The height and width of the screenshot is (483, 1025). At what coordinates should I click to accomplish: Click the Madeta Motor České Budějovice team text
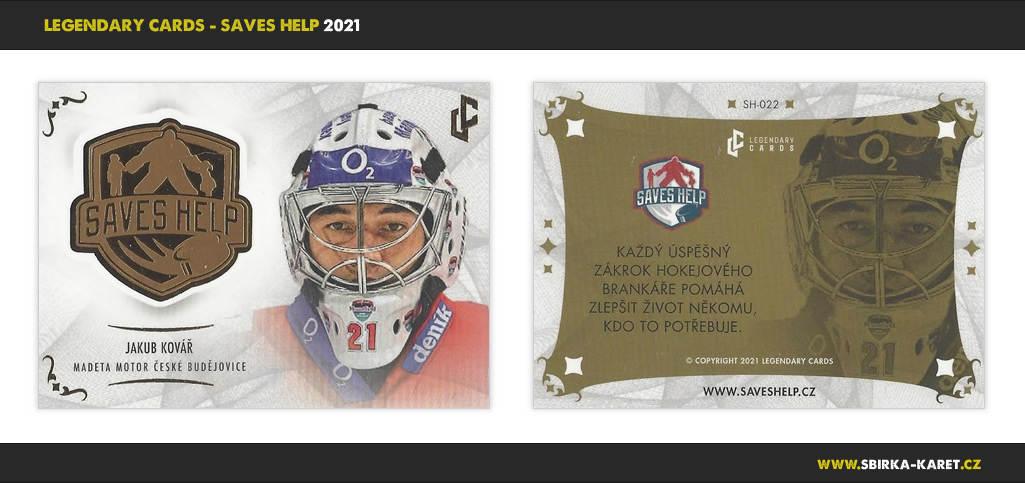pos(160,367)
